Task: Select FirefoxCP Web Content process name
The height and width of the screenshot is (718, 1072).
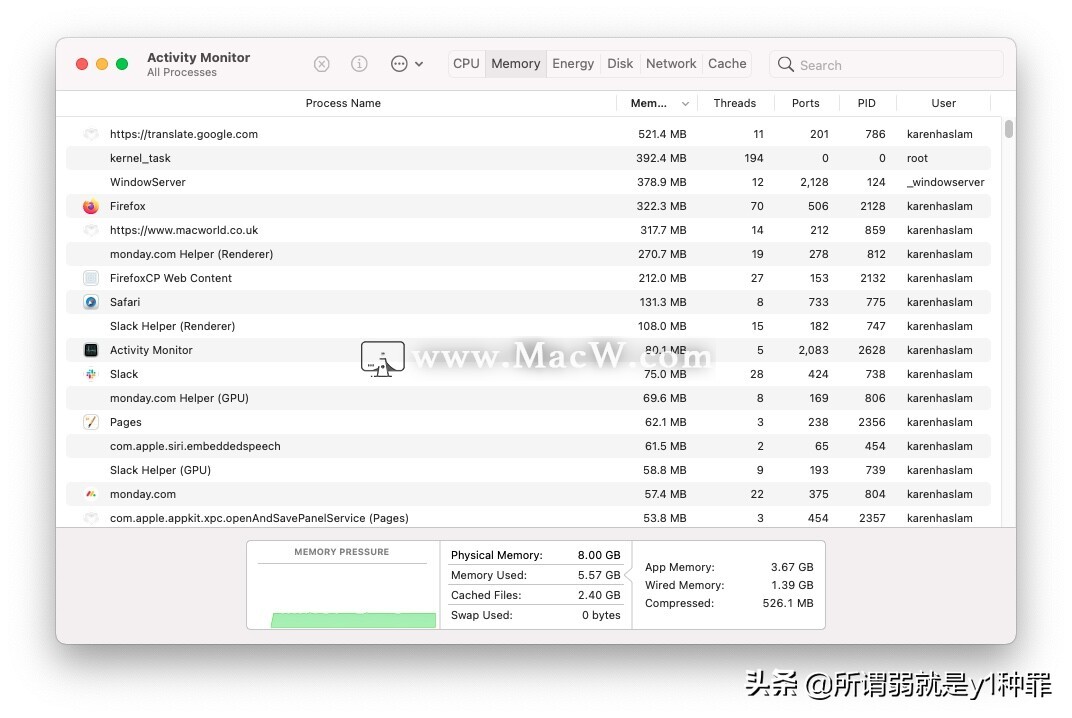Action: point(171,278)
